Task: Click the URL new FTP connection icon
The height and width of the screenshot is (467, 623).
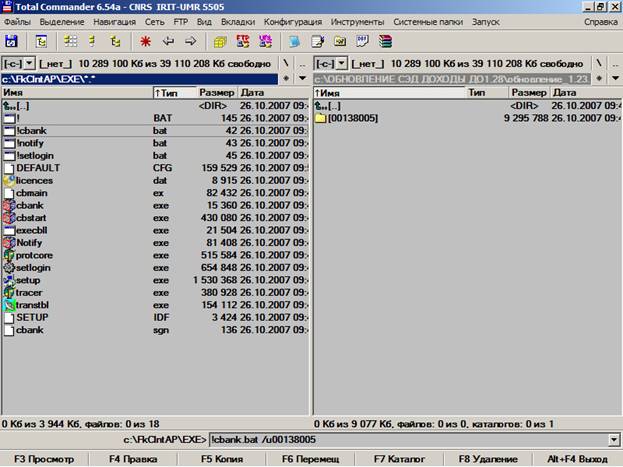Action: click(265, 41)
